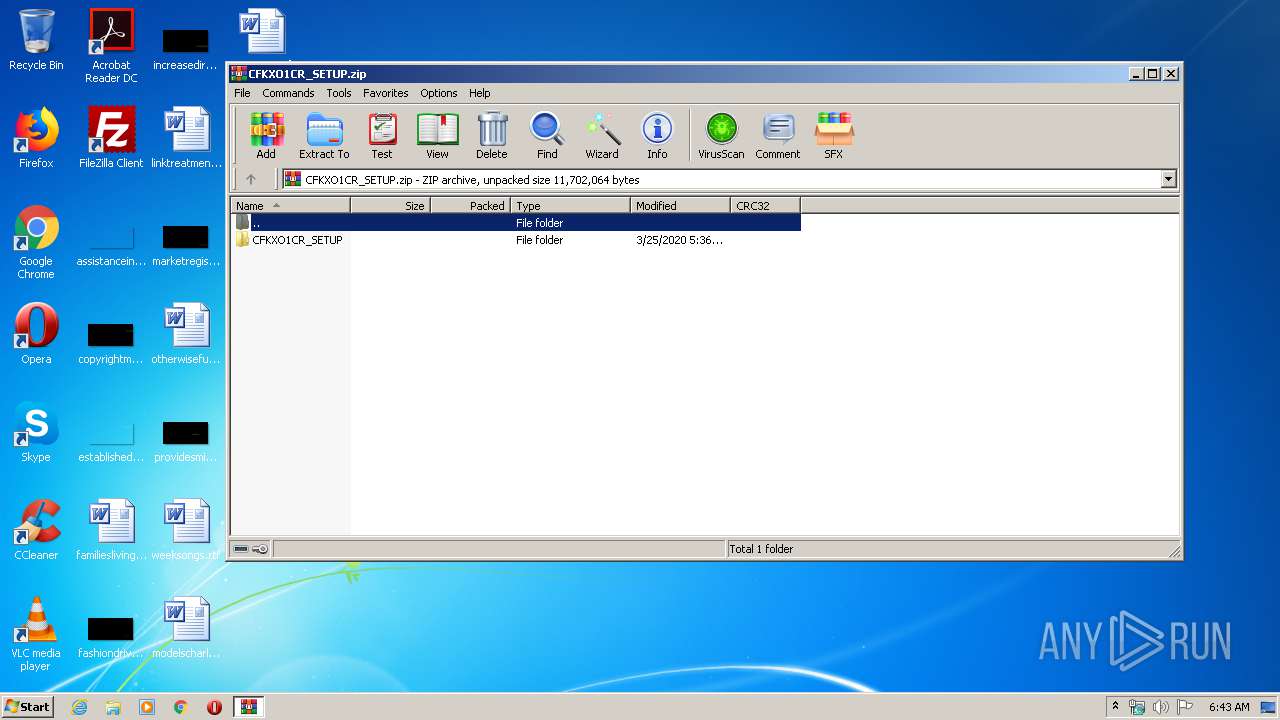The height and width of the screenshot is (720, 1280).
Task: Select the modelscharl document icon
Action: [186, 628]
